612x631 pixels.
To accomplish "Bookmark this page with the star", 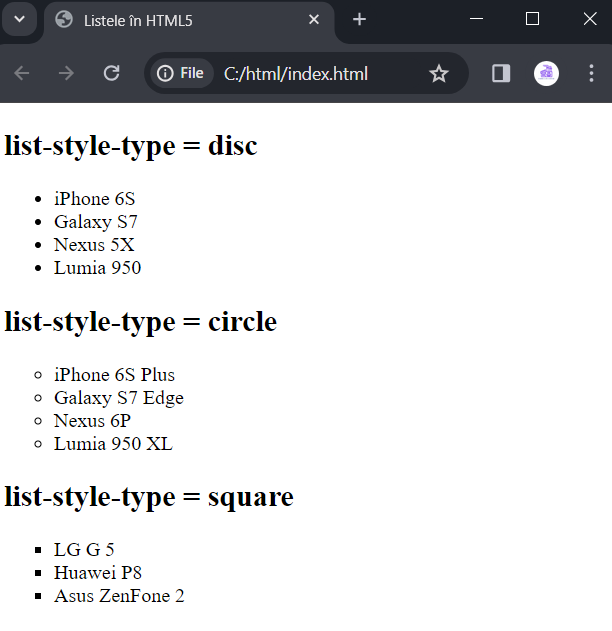I will tap(439, 74).
